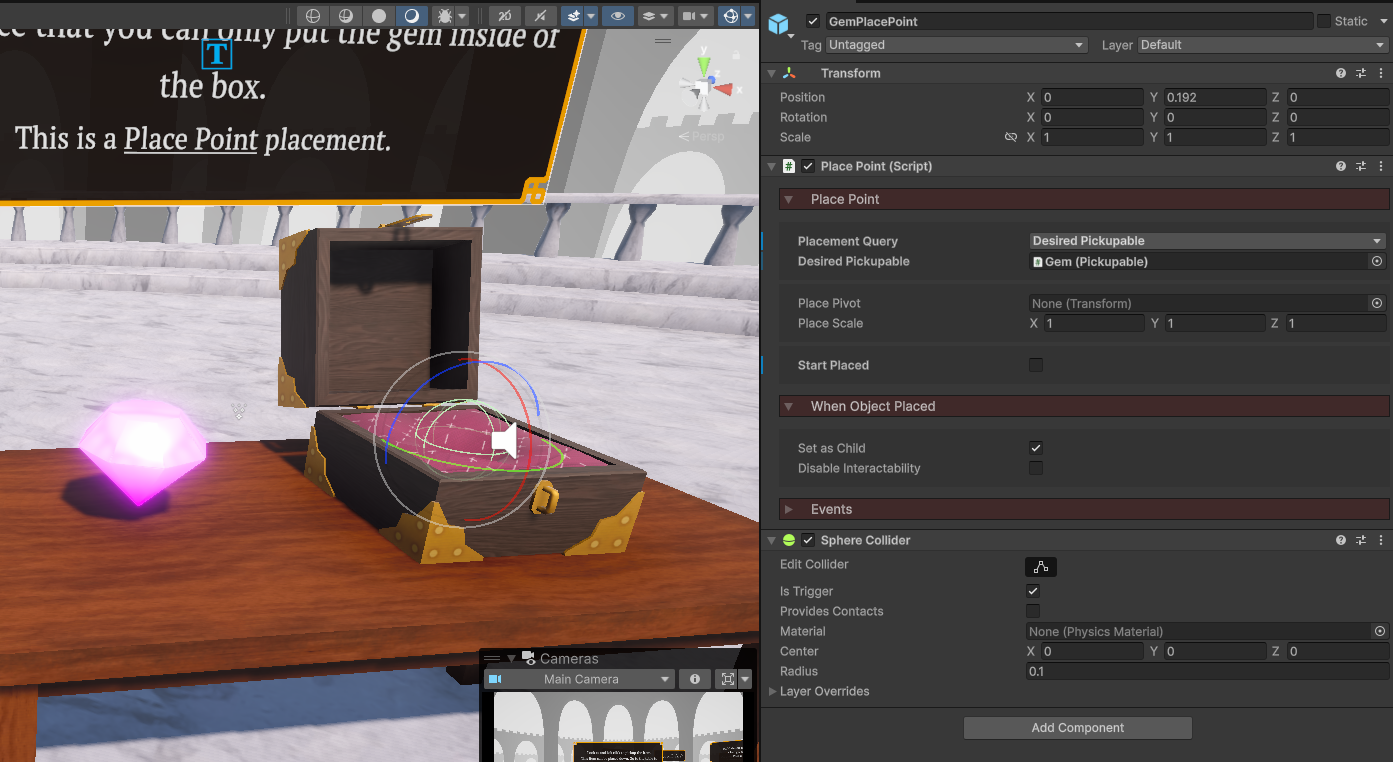Open the Placement Query dropdown
1393x762 pixels.
[x=1206, y=241]
